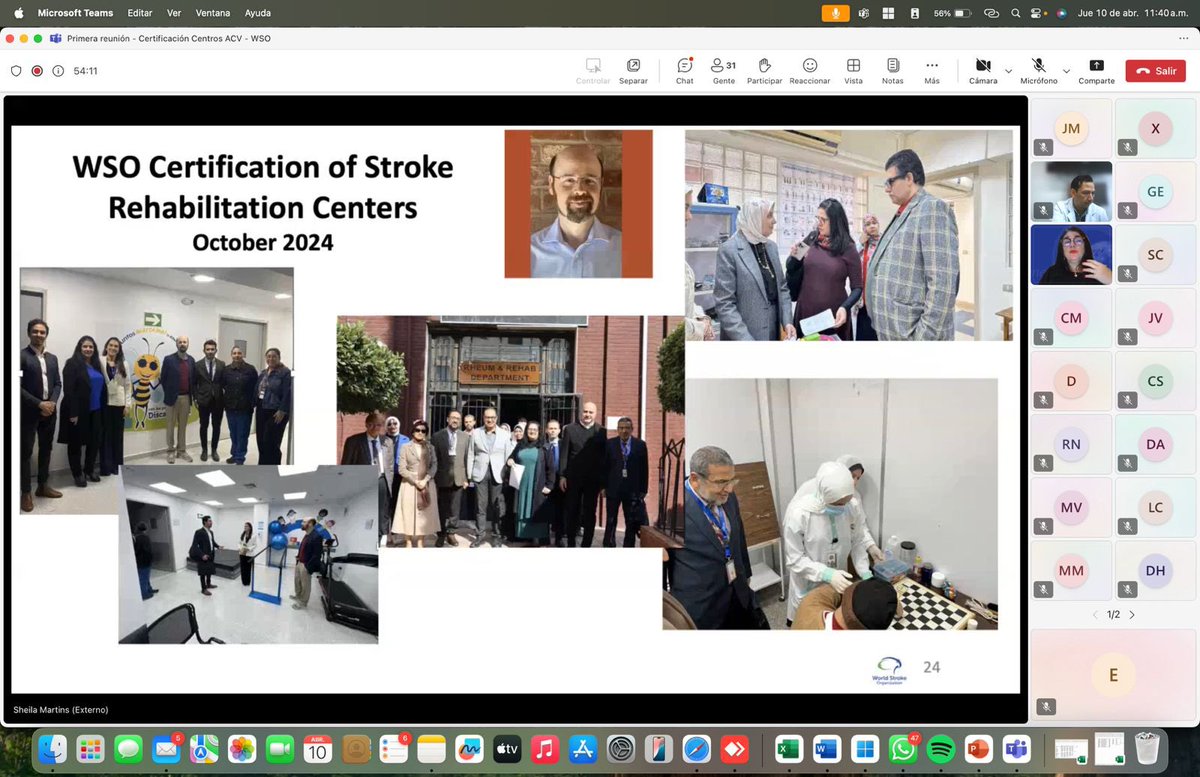Change meeting layout with the Vista icon
This screenshot has width=1200, height=777.
(853, 70)
